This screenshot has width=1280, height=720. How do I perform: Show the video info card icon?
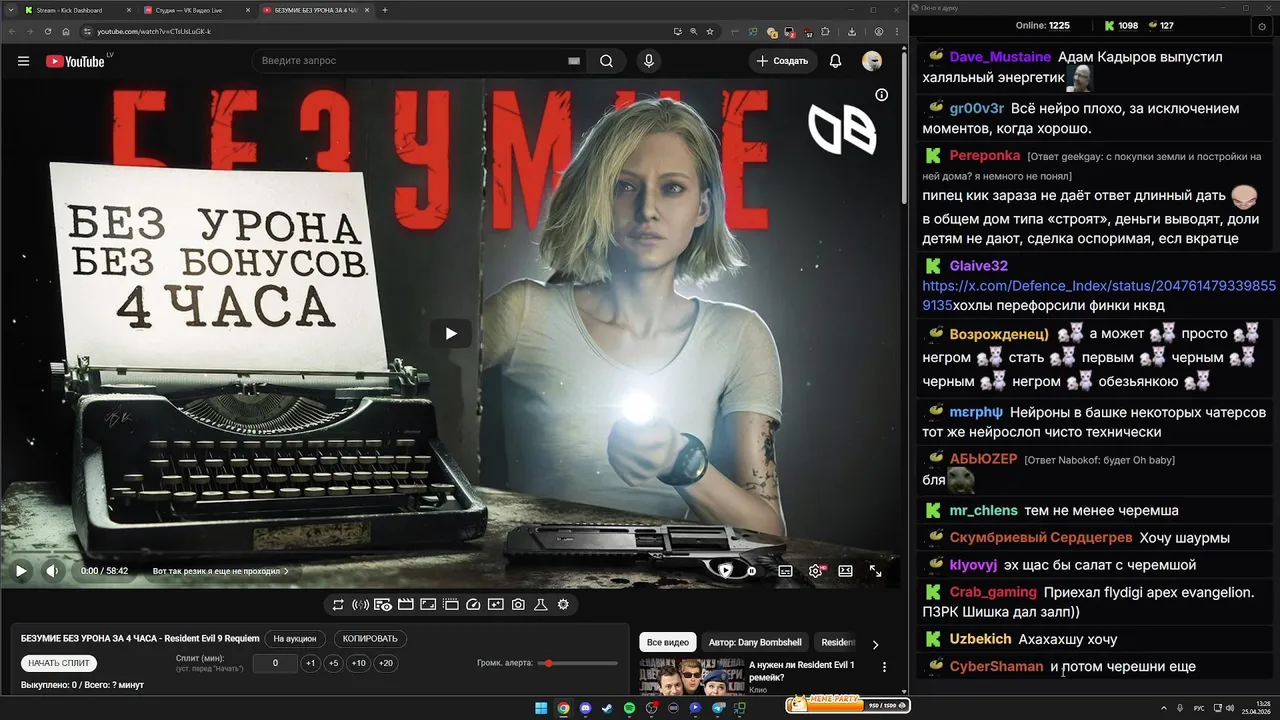[881, 95]
